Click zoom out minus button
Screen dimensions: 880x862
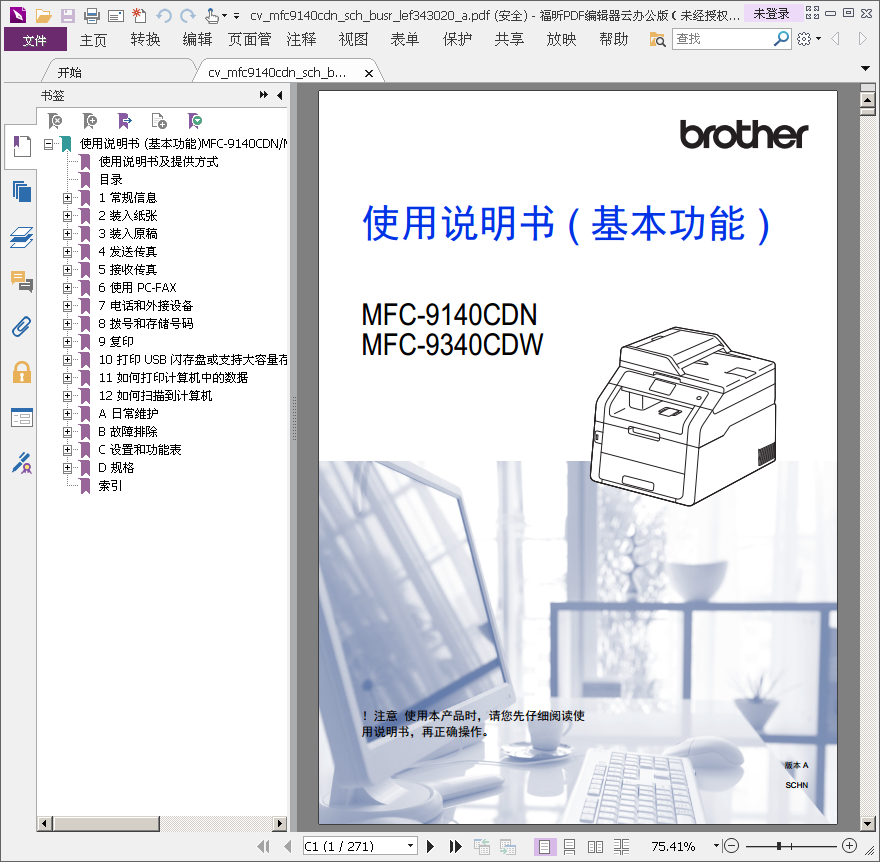(x=731, y=845)
